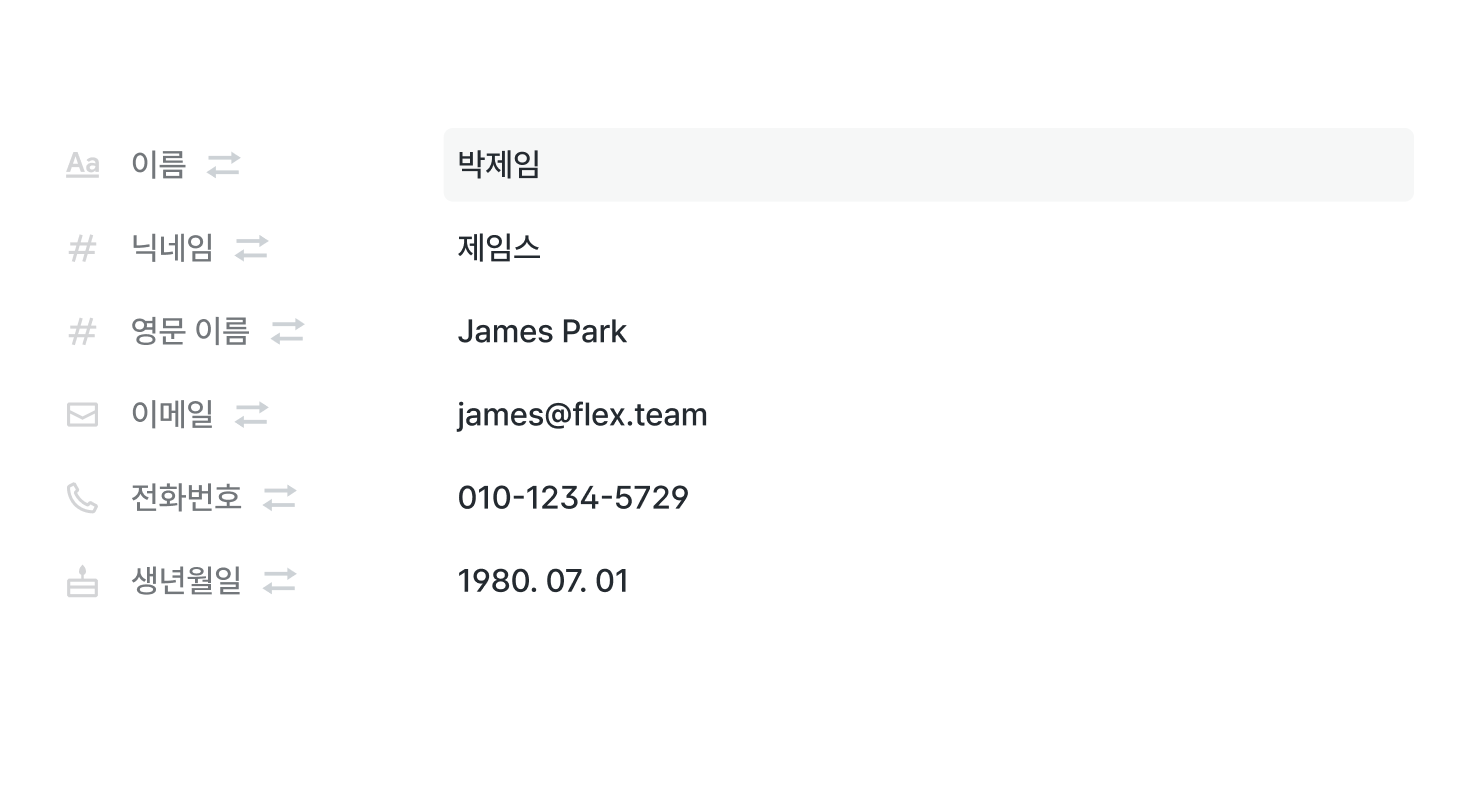Click the email value james@flex.team
This screenshot has height=786, width=1462.
582,414
